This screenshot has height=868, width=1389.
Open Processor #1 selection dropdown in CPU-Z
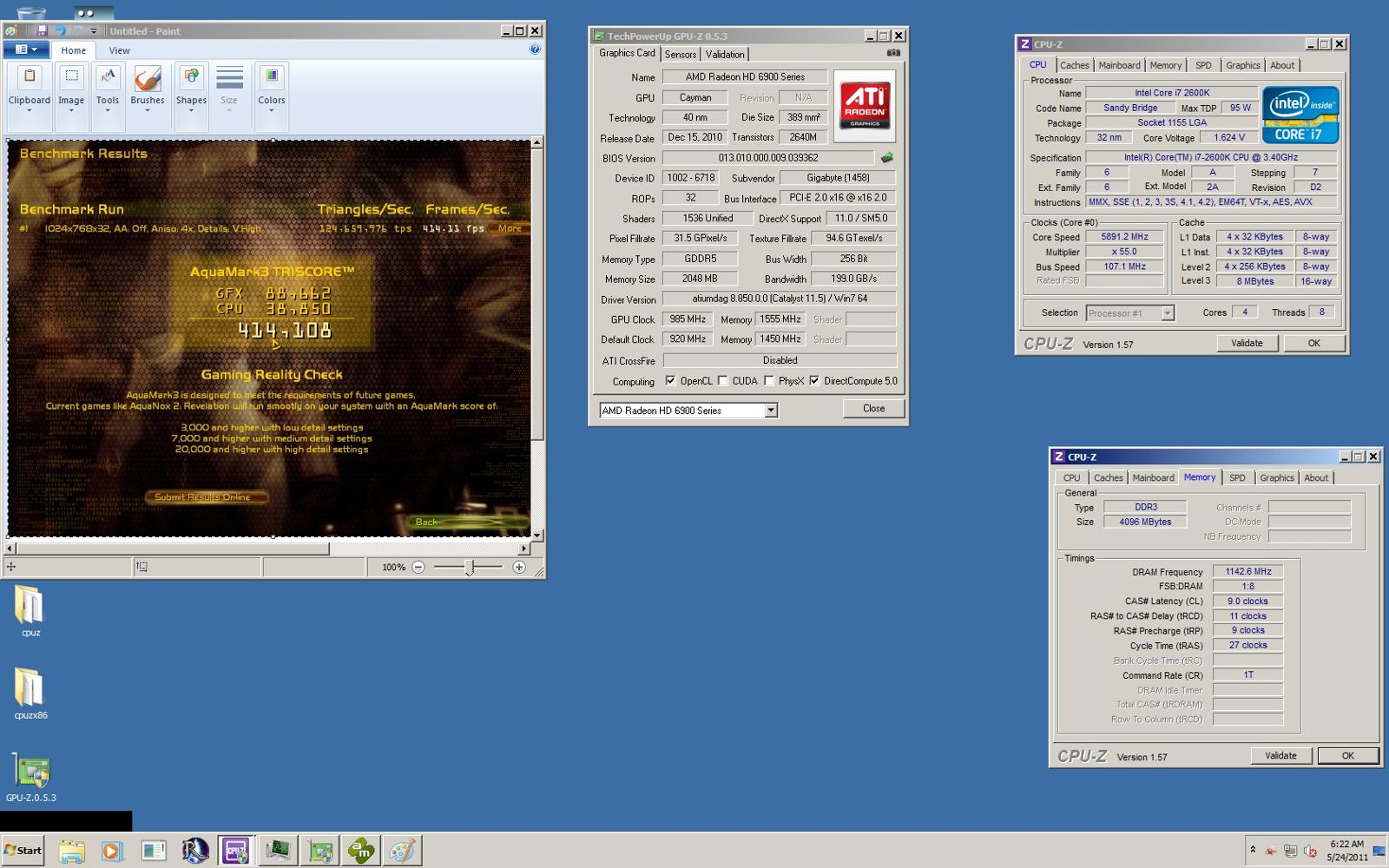click(x=1168, y=313)
